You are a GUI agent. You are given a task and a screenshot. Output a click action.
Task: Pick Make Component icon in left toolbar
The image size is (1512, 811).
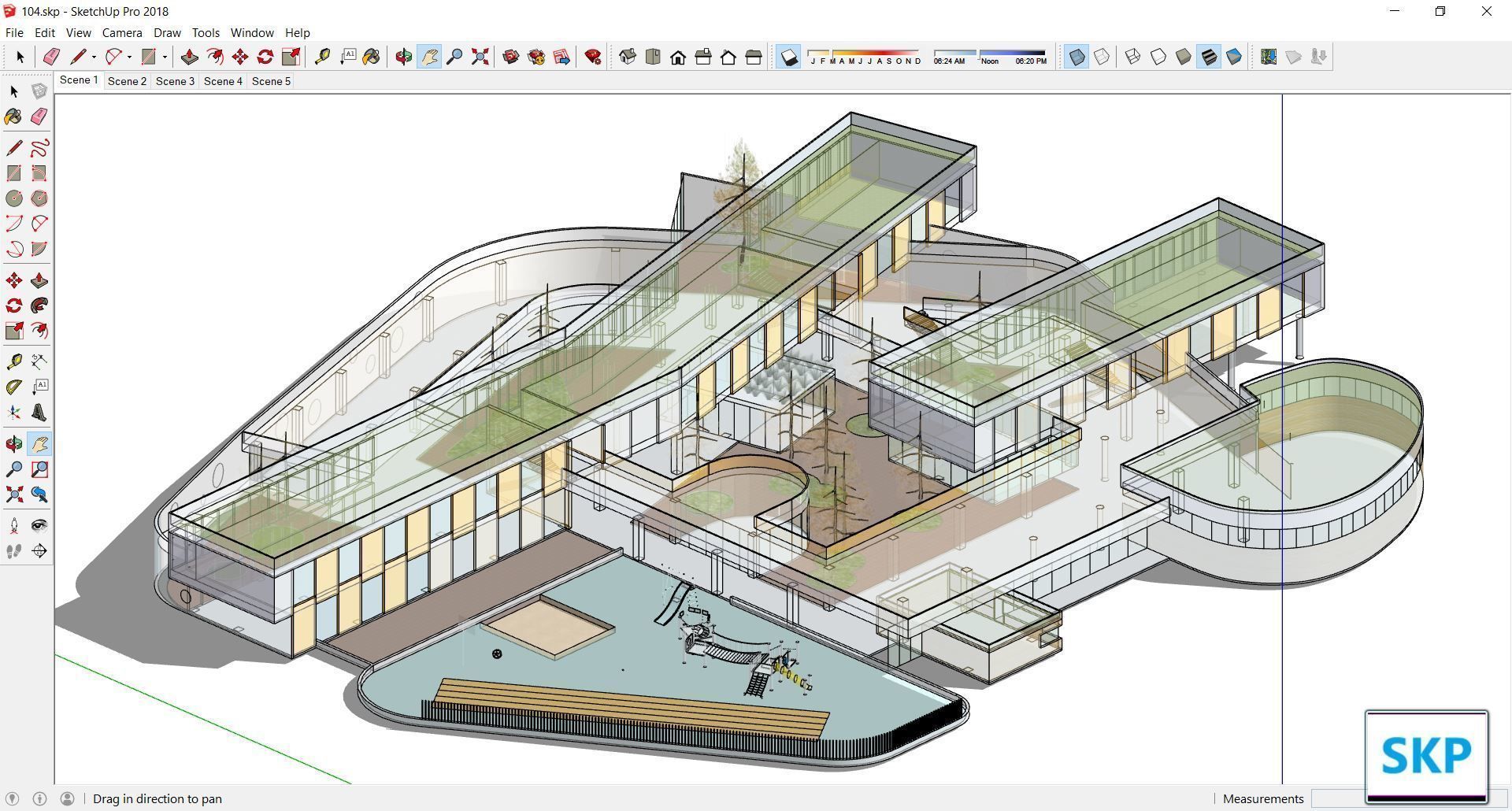click(x=39, y=91)
